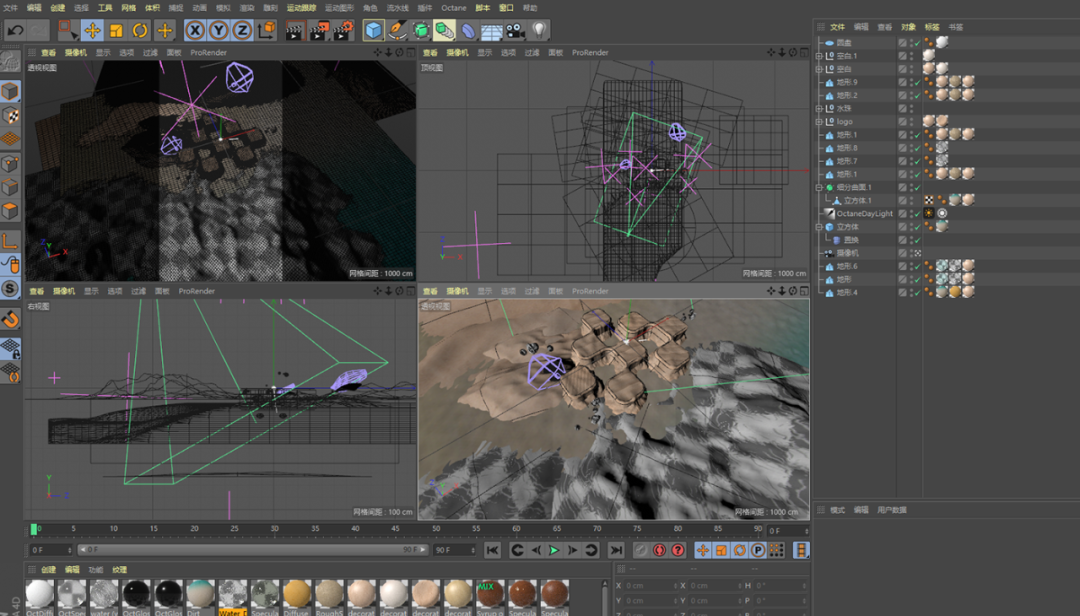Viewport: 1080px width, 616px height.
Task: Select the OctaneDayLight object
Action: [x=864, y=214]
